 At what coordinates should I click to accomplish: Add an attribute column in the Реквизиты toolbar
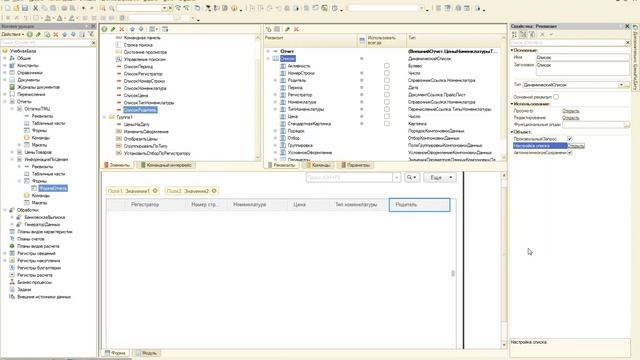pos(277,29)
